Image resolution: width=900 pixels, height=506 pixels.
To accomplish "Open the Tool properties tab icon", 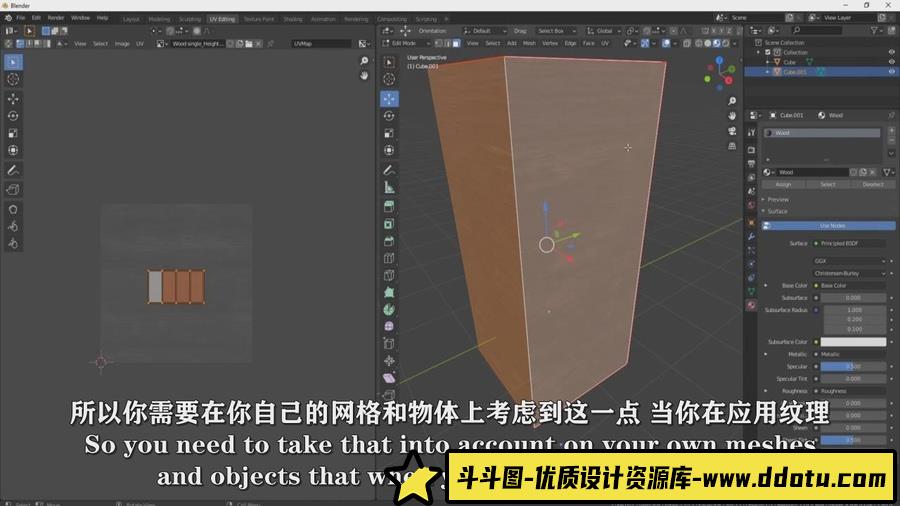I will point(751,133).
